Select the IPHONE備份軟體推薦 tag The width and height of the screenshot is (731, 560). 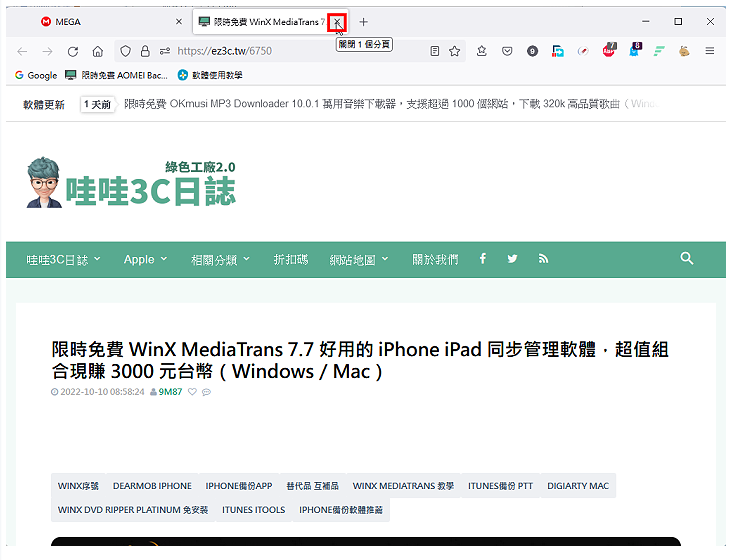click(341, 510)
